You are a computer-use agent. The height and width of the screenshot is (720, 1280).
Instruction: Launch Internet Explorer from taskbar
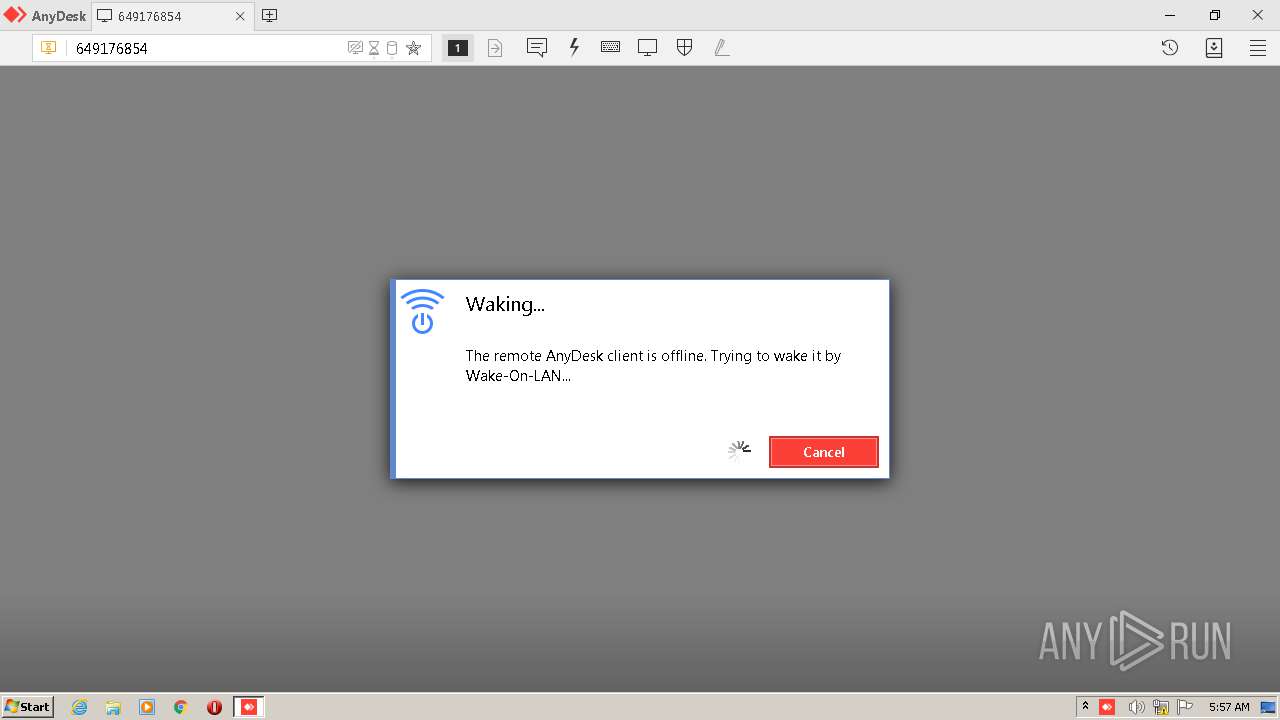pos(79,707)
